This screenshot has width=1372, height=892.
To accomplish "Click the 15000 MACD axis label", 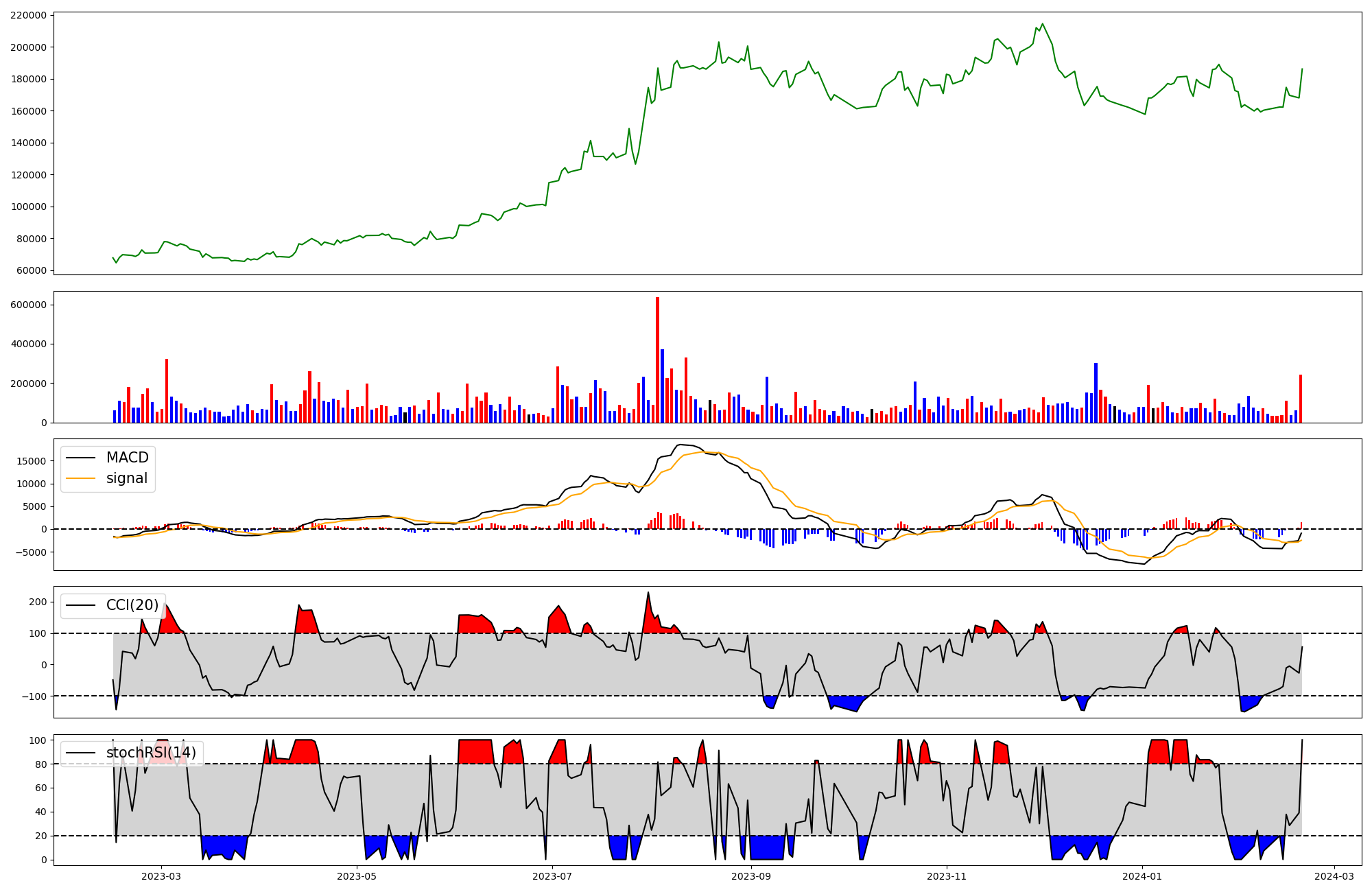I will (32, 461).
